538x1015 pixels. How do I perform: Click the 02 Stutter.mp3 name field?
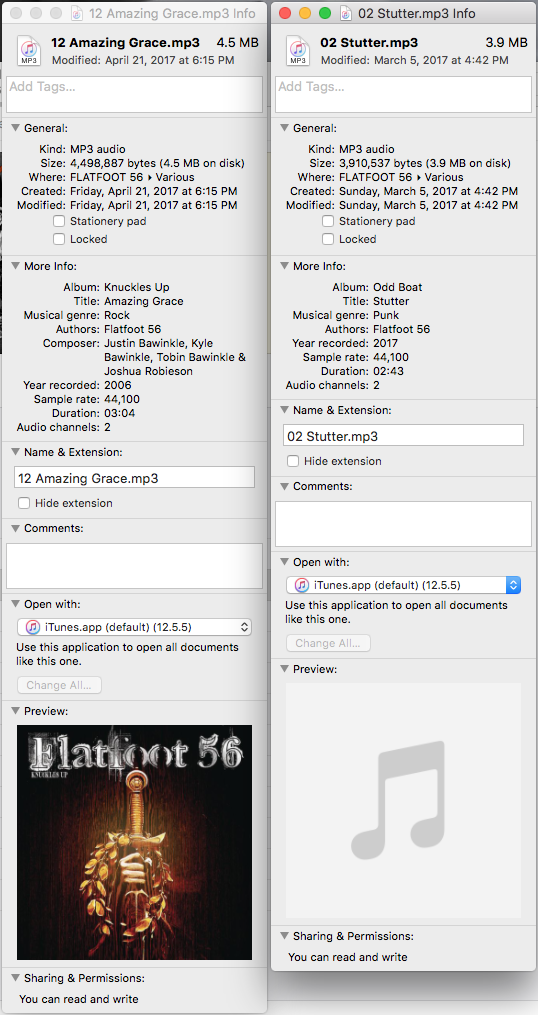tap(403, 436)
